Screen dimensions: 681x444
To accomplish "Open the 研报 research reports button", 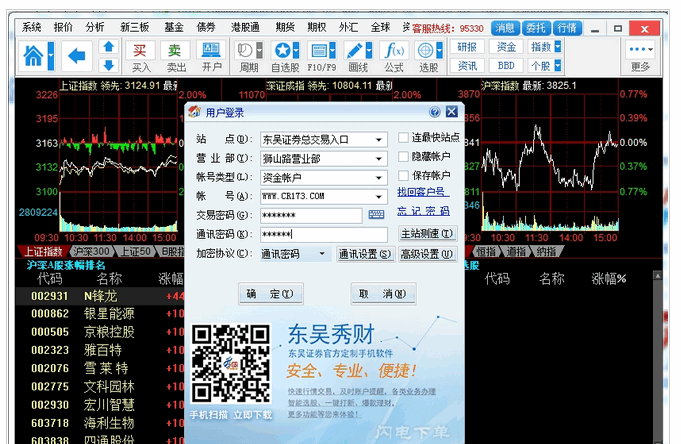I will point(467,46).
